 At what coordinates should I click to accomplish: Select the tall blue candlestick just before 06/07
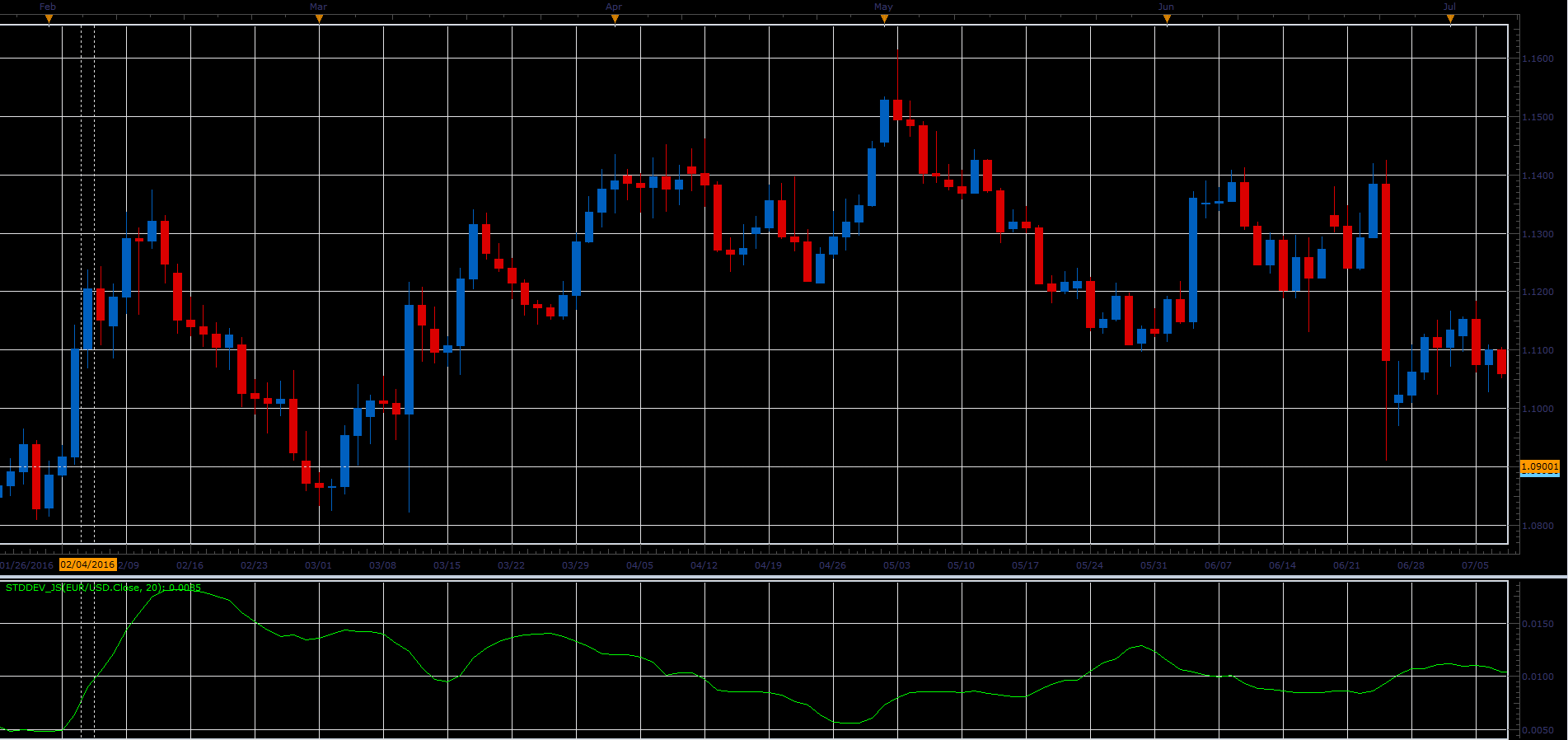(x=1193, y=260)
